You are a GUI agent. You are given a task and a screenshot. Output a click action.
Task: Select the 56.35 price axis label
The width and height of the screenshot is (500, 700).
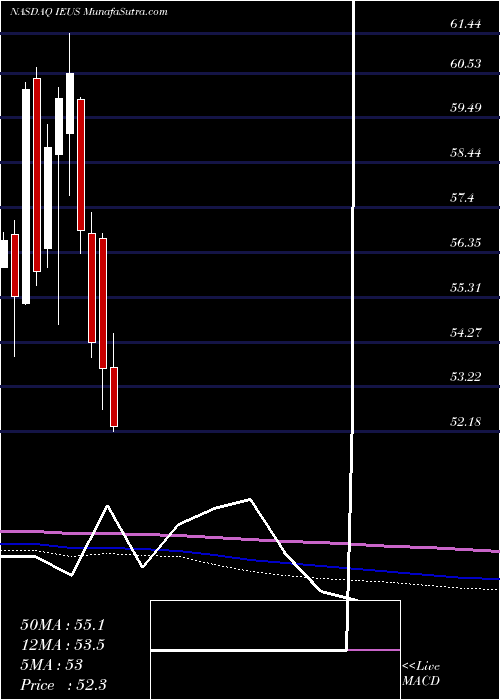(466, 243)
